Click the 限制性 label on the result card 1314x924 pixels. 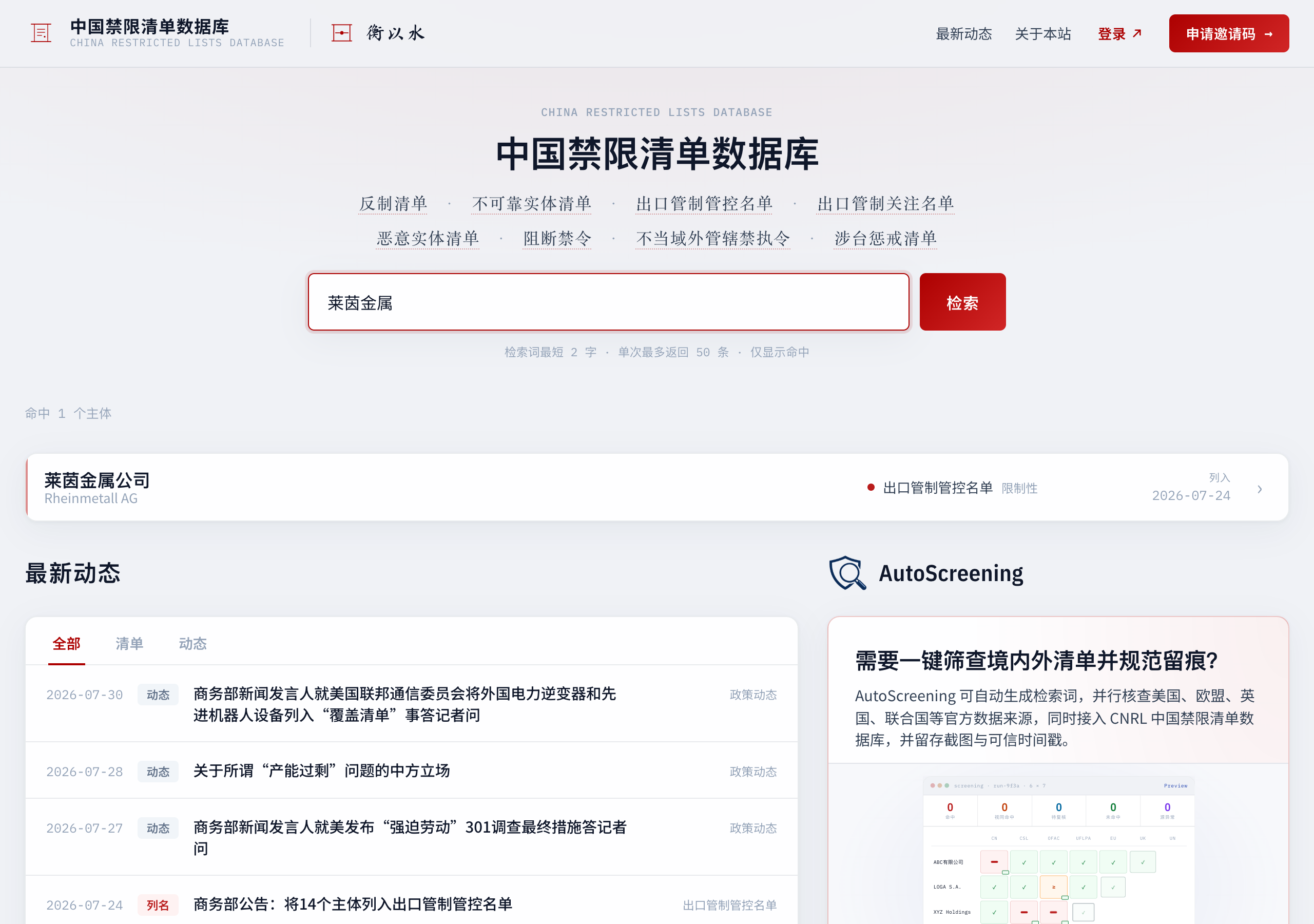pos(1019,488)
